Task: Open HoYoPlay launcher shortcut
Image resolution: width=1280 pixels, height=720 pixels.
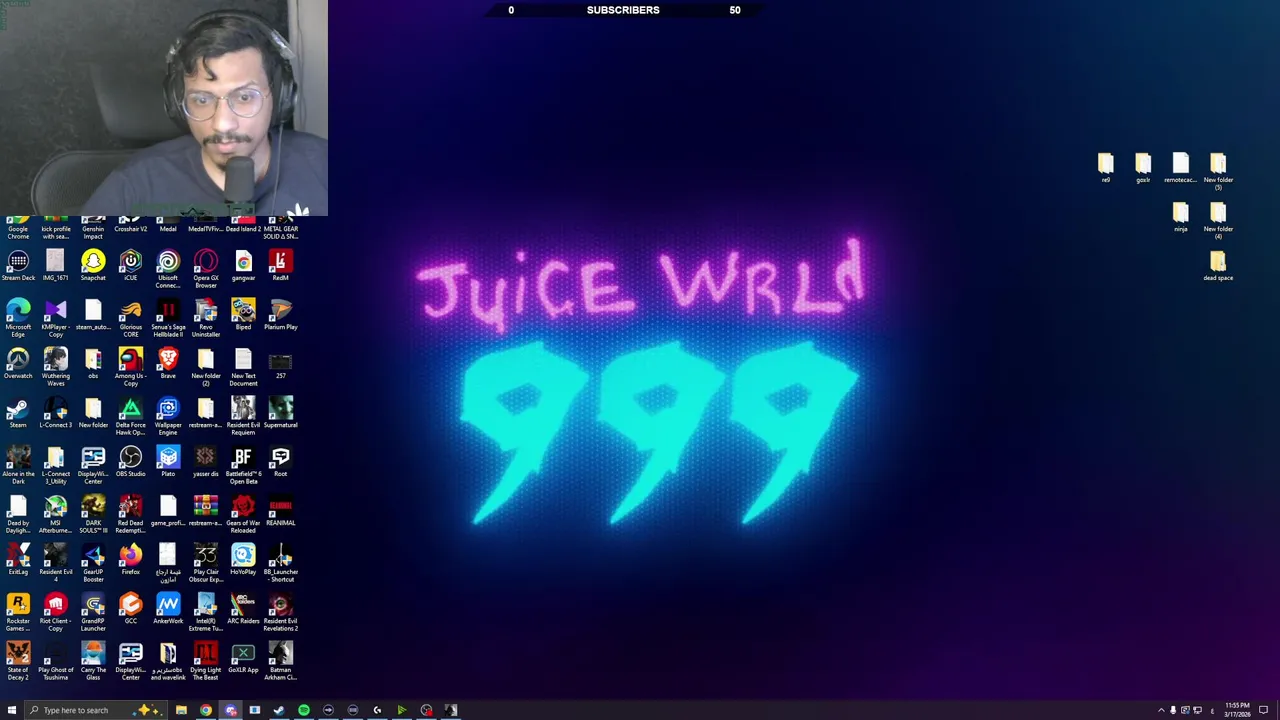Action: [x=243, y=560]
